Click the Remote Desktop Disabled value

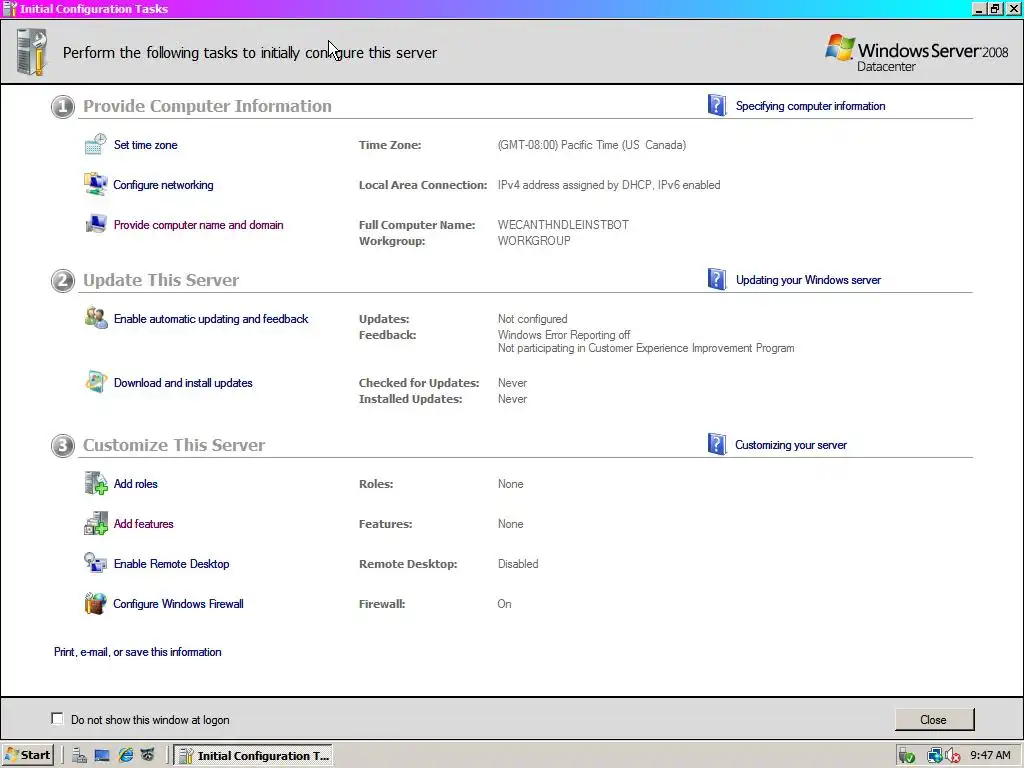tap(518, 564)
